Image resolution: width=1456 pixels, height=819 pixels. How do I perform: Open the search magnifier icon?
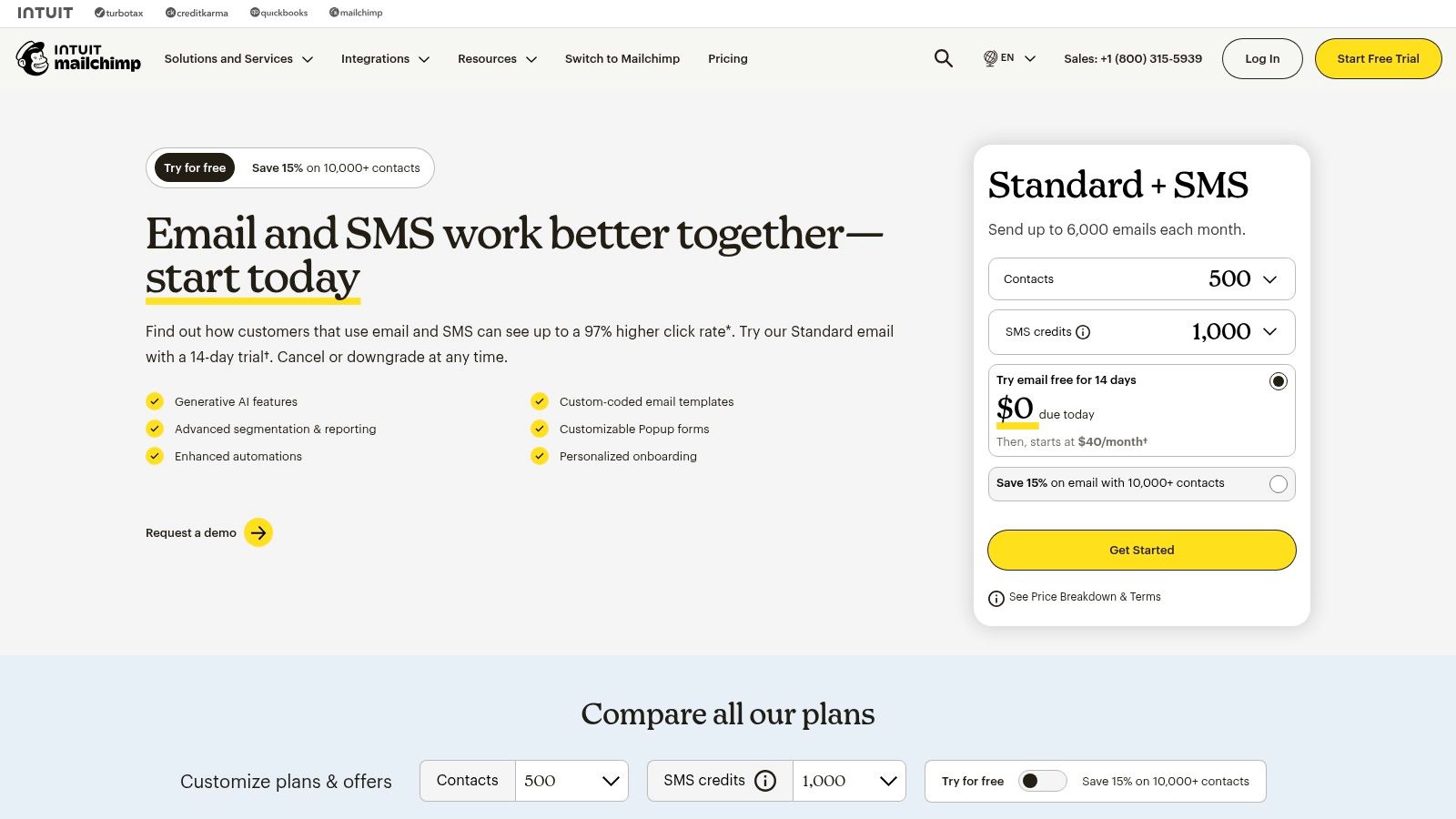pos(943,58)
